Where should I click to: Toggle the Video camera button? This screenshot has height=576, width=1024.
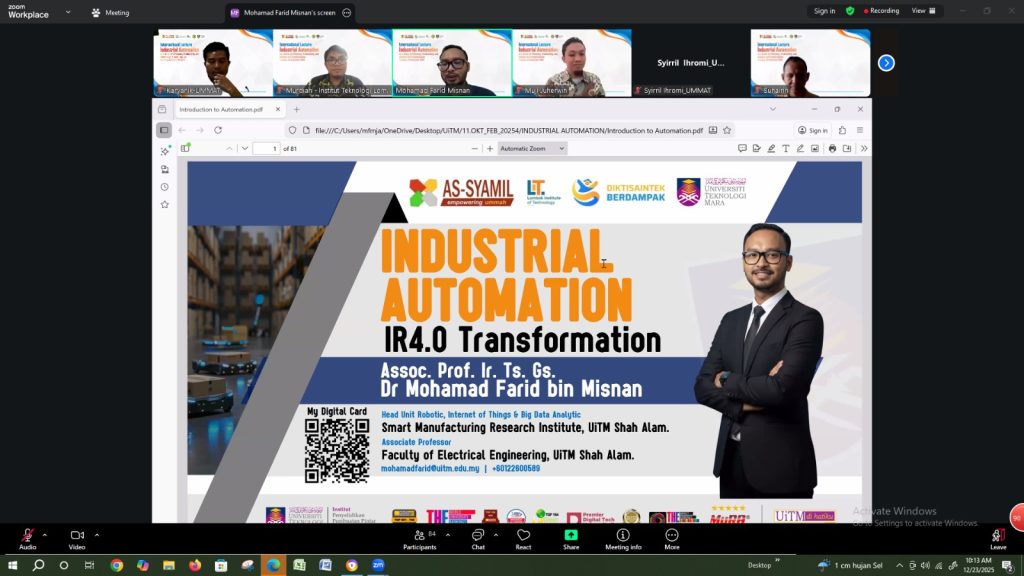point(77,537)
